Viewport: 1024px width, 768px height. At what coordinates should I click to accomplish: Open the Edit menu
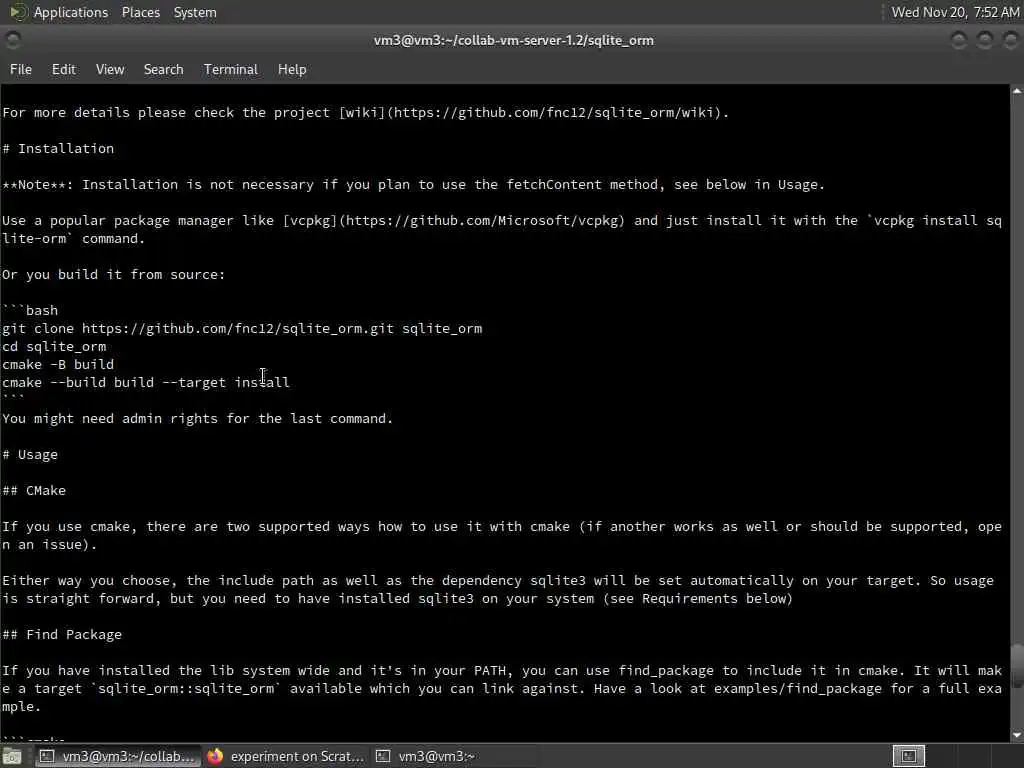click(x=63, y=69)
